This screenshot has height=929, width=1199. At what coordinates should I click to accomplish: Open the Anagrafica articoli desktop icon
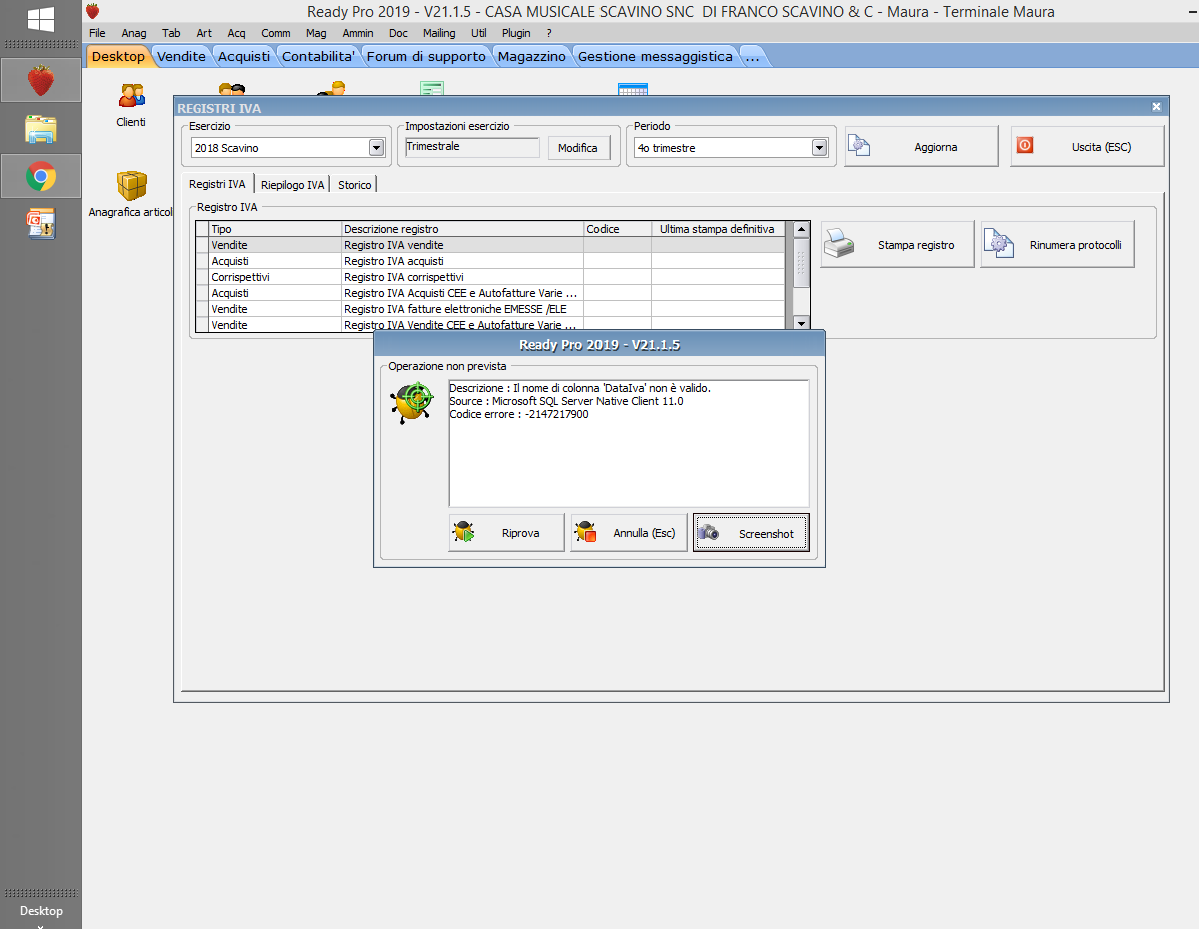(131, 195)
